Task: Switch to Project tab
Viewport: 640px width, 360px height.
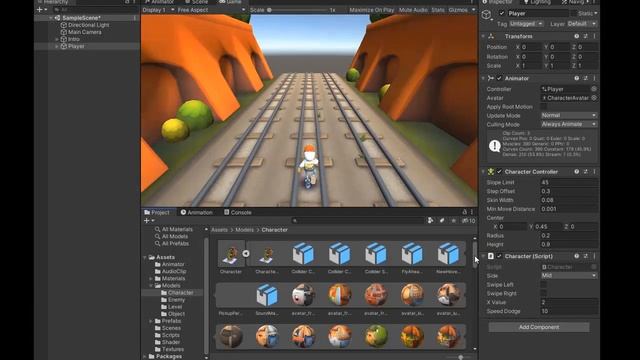Action: 157,212
